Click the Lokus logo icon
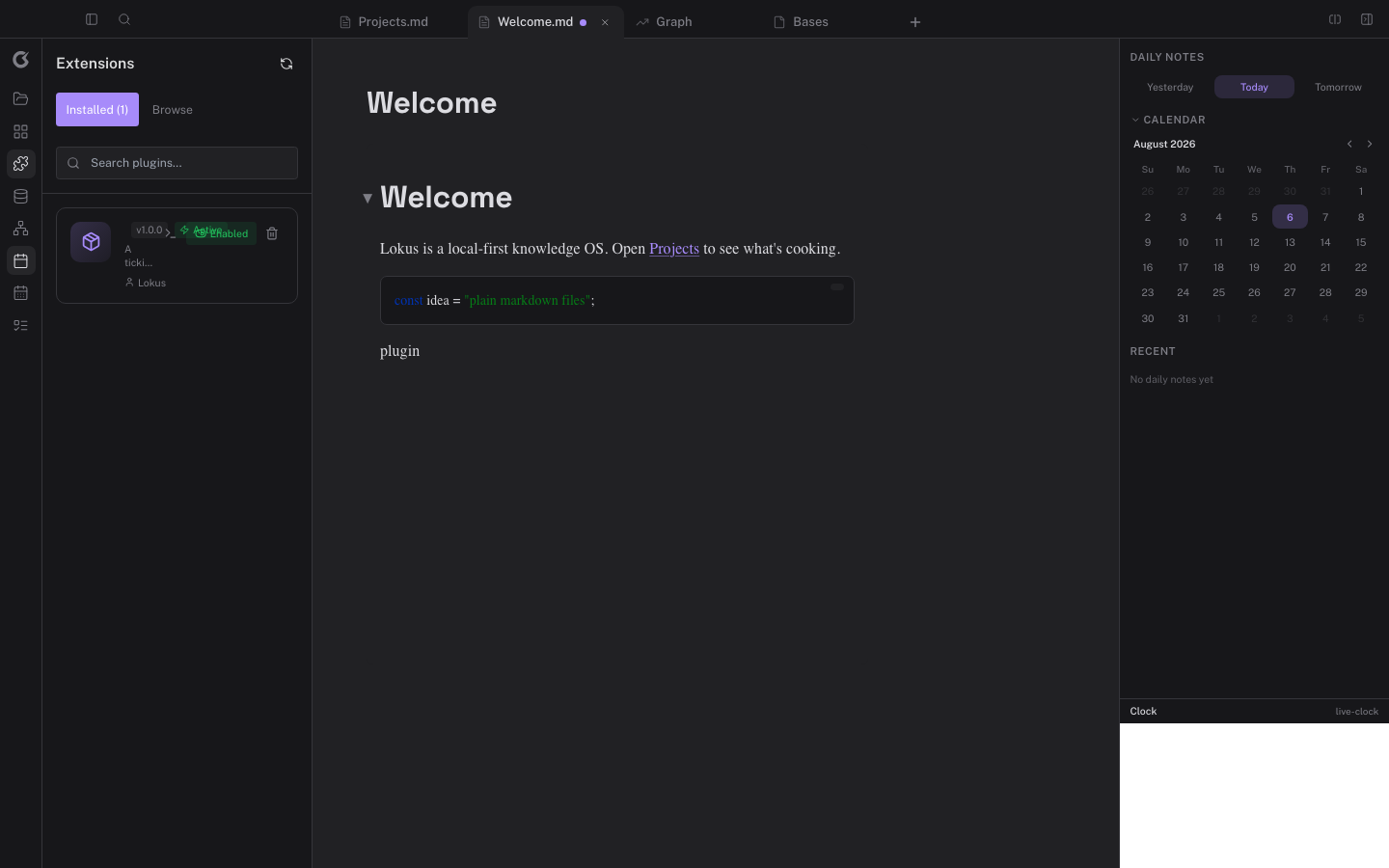Viewport: 1389px width, 868px height. 20,60
